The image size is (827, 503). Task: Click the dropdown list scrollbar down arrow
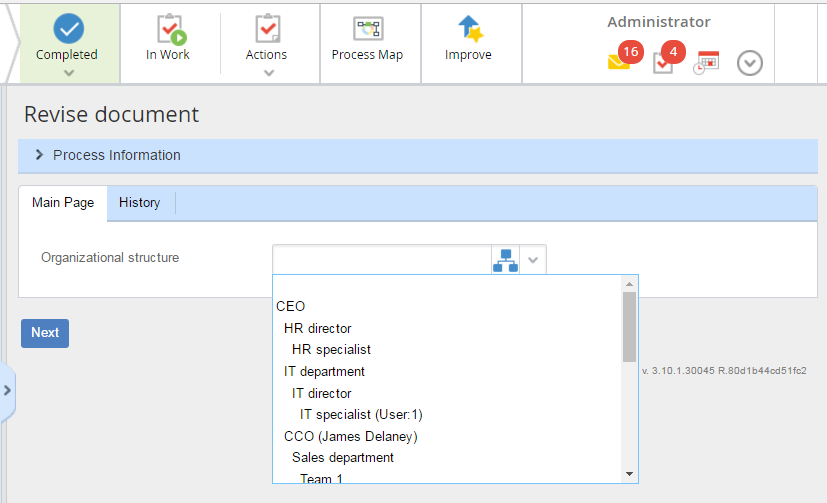click(629, 474)
